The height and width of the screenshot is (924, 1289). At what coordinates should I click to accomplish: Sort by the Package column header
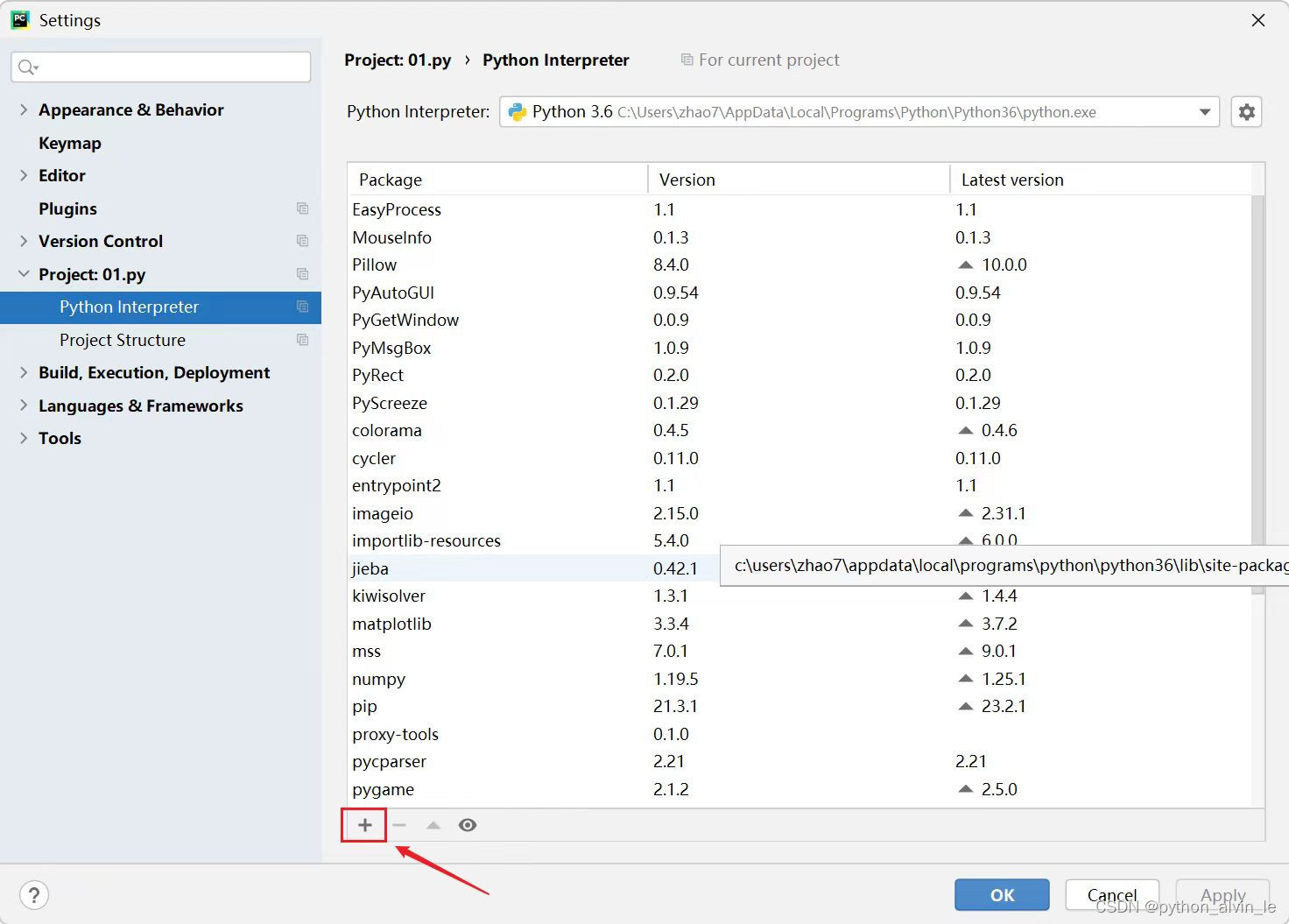(x=497, y=180)
